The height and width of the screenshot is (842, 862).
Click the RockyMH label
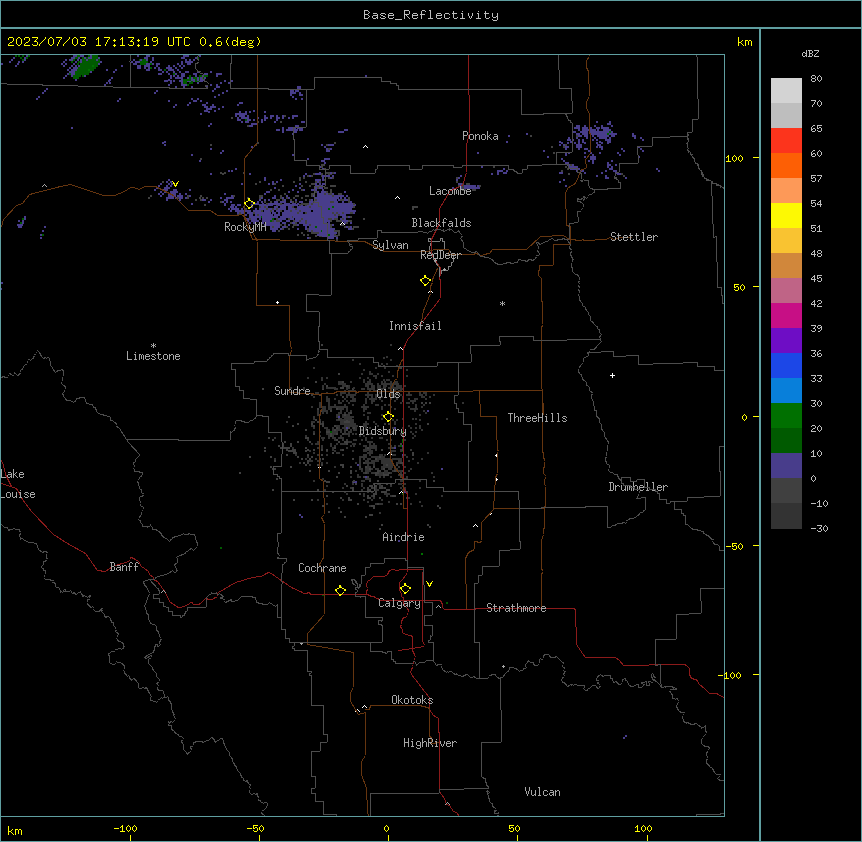coord(245,227)
